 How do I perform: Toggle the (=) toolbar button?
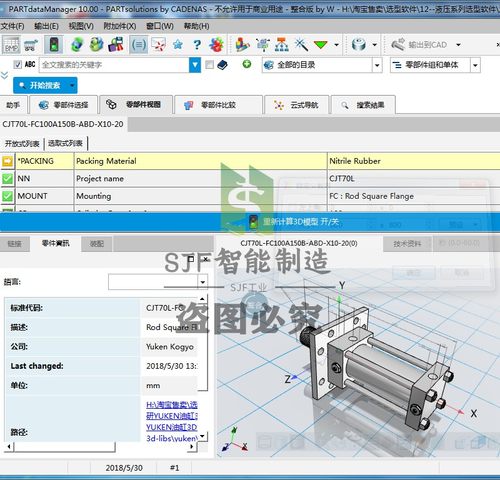[x=138, y=45]
